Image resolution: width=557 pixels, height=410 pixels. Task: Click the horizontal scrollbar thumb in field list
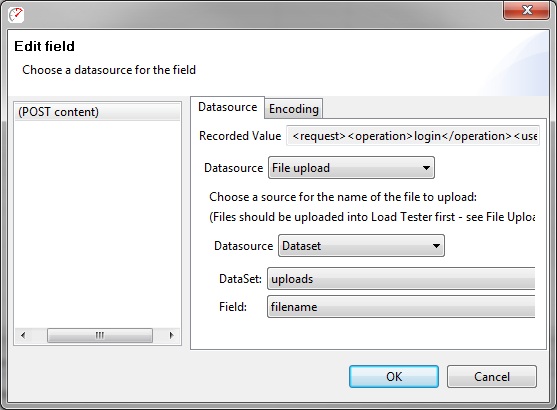[x=100, y=335]
